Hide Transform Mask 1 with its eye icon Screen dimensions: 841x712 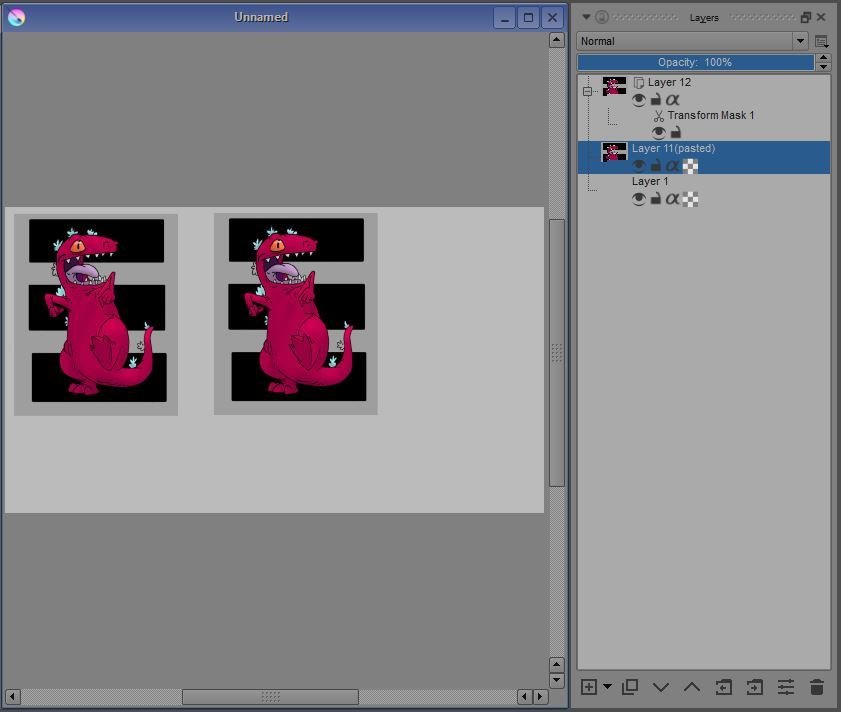[659, 133]
